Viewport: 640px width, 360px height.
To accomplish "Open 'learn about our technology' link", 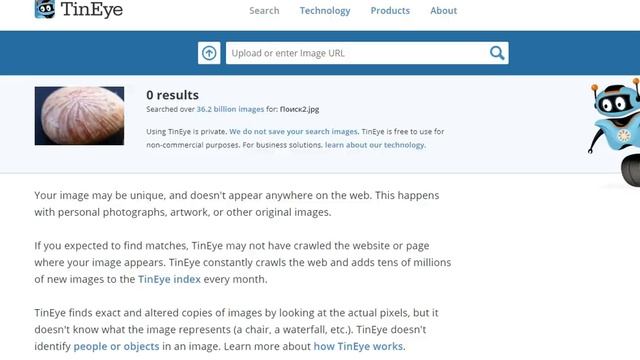I will (x=375, y=145).
